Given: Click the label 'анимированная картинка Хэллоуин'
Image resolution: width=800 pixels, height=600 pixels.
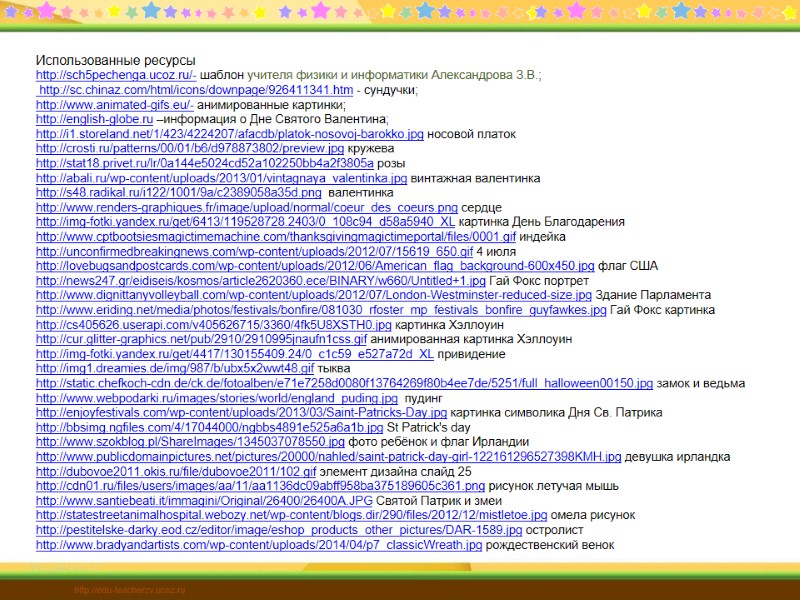Looking at the screenshot, I should 471,339.
